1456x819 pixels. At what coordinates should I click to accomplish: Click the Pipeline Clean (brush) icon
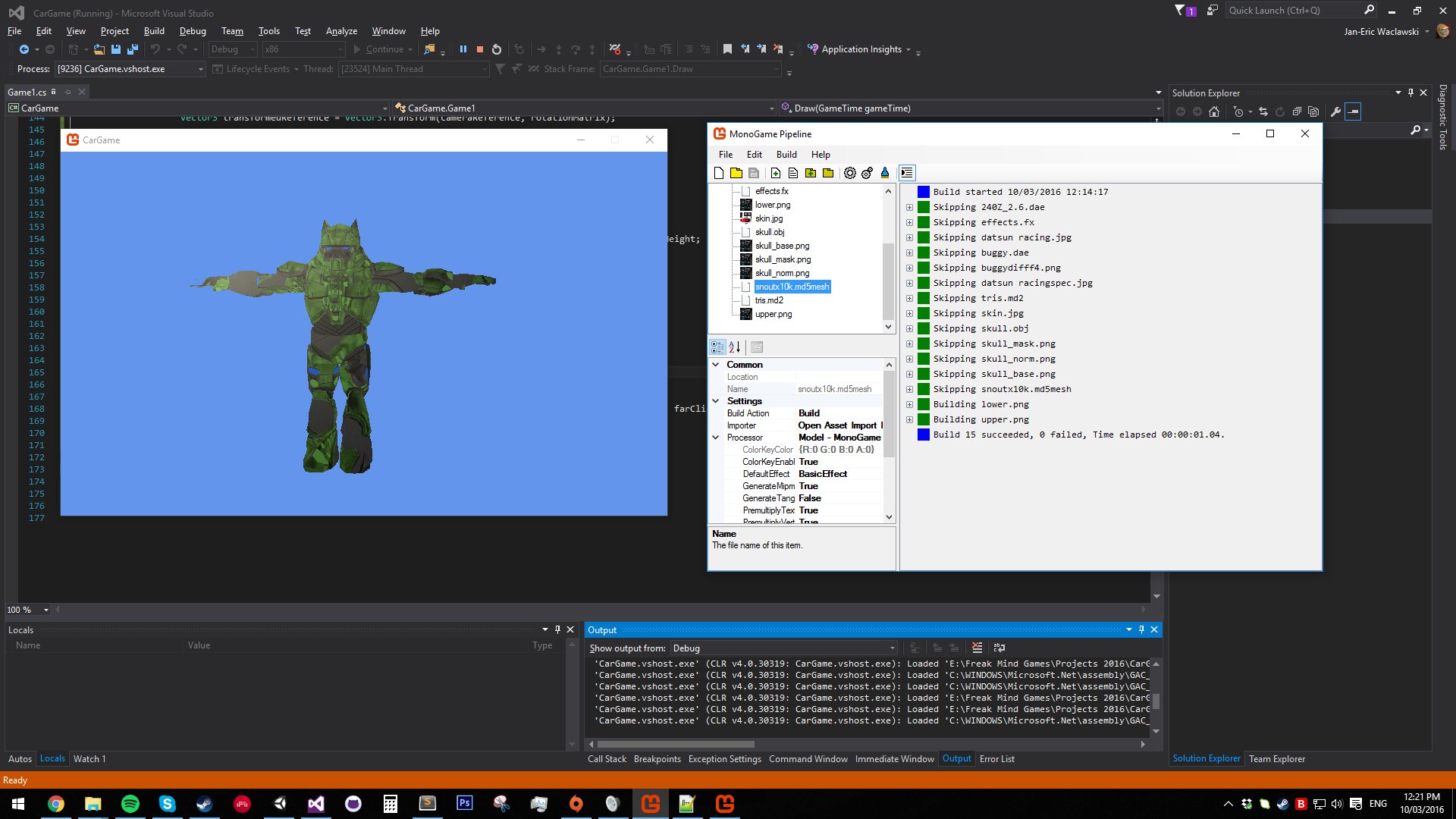(884, 173)
